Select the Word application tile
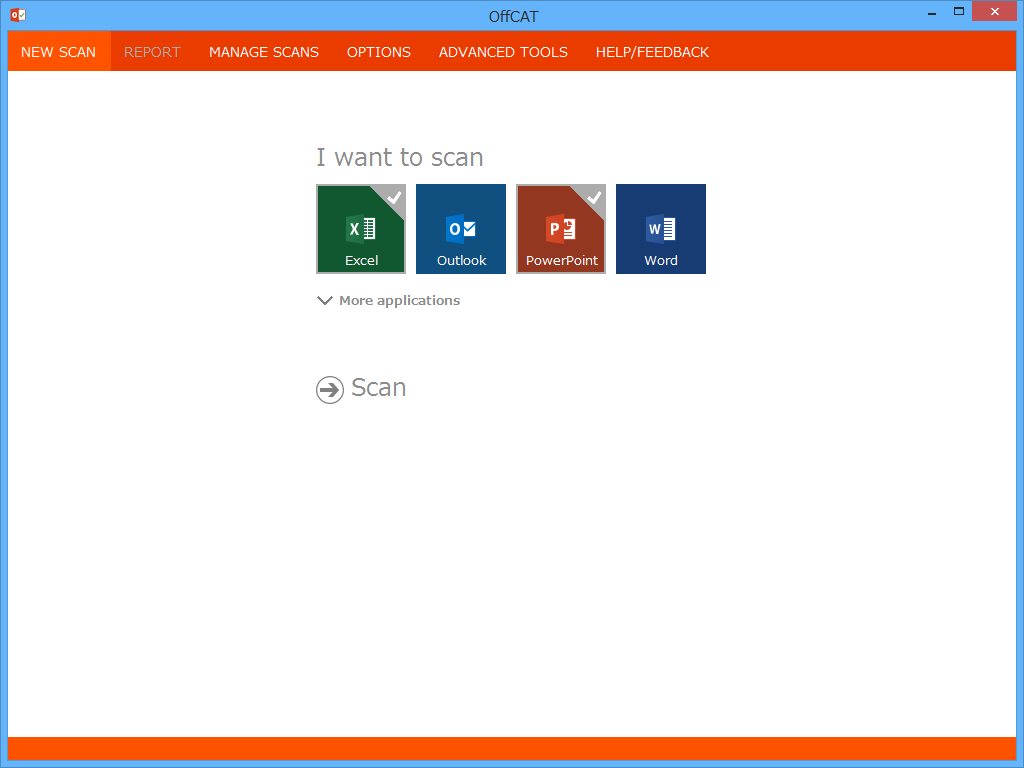Viewport: 1024px width, 768px height. 661,229
